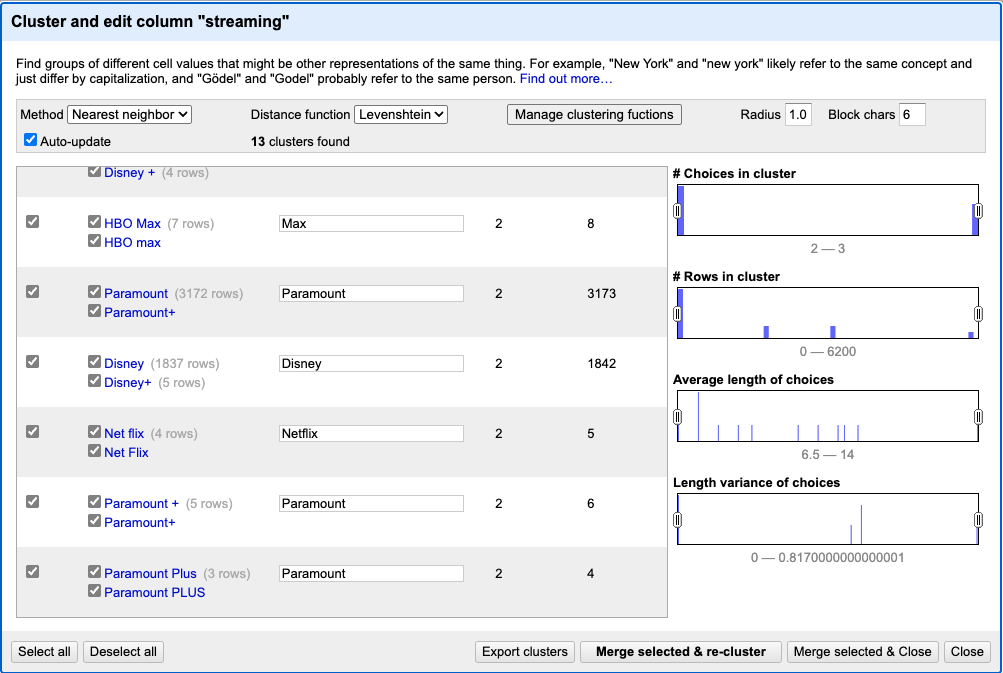Toggle the Auto-update checkbox
This screenshot has width=1003, height=673.
point(30,139)
